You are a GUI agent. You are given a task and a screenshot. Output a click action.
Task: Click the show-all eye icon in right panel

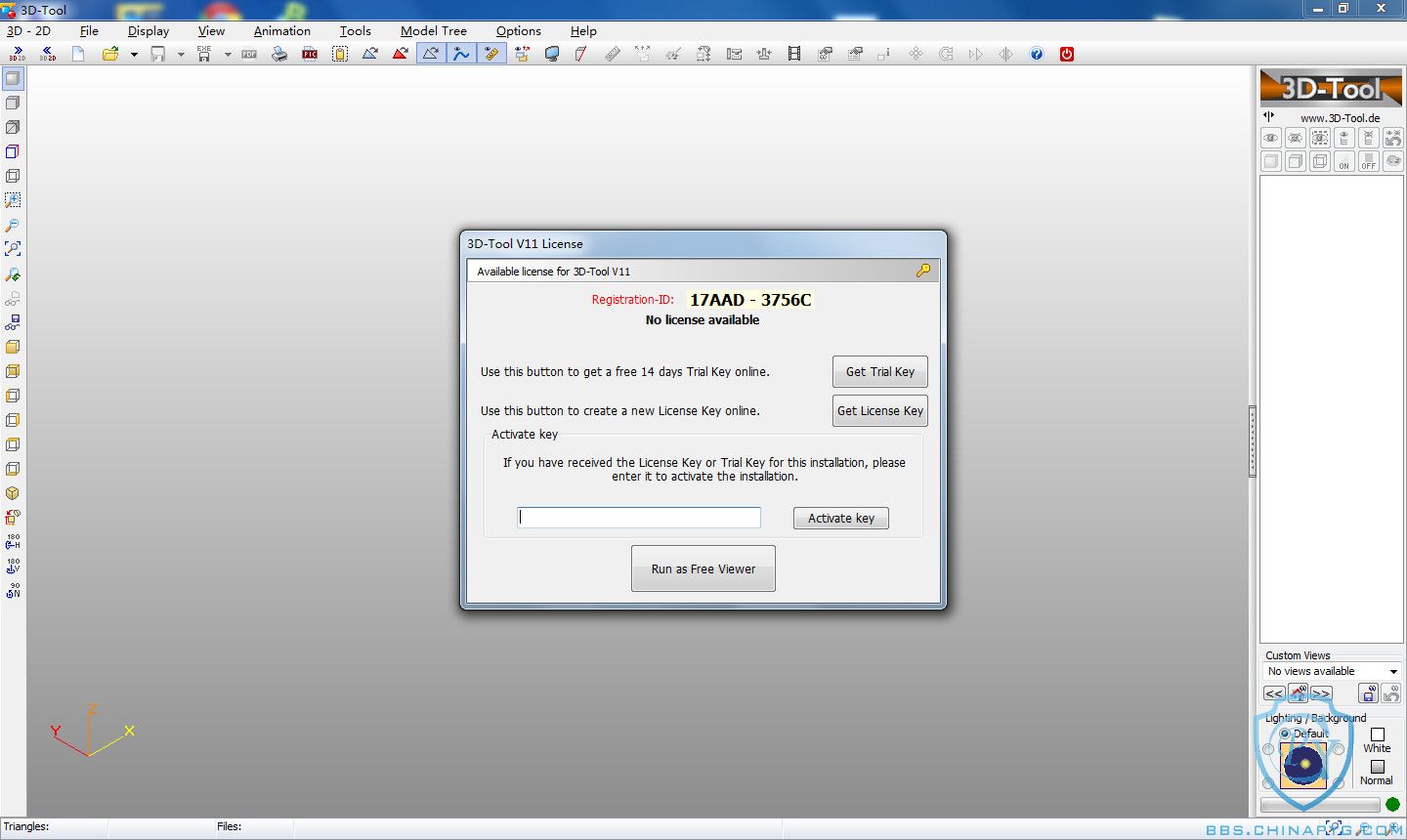[x=1271, y=138]
